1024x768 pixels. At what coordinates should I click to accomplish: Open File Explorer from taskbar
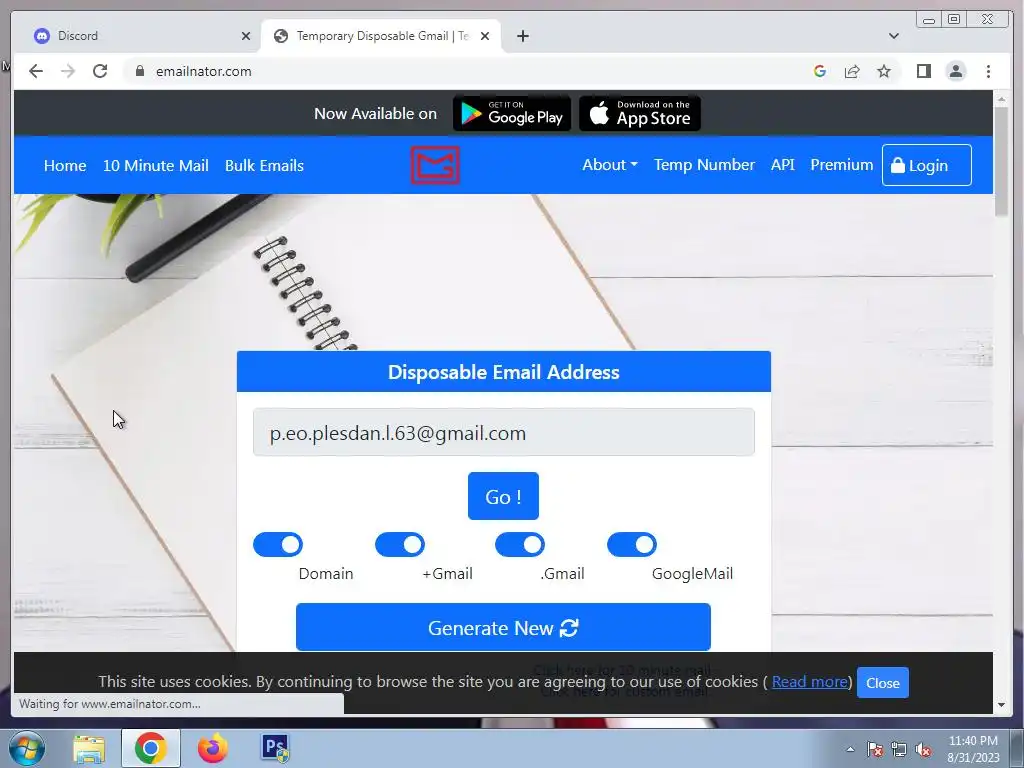point(89,748)
